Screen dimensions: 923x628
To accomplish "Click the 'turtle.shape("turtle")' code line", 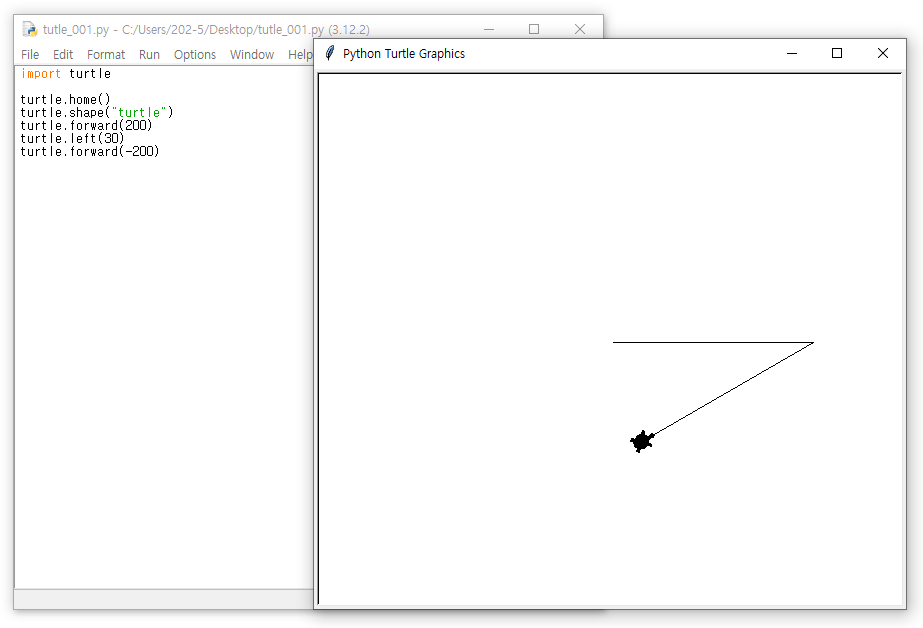I will tap(97, 112).
